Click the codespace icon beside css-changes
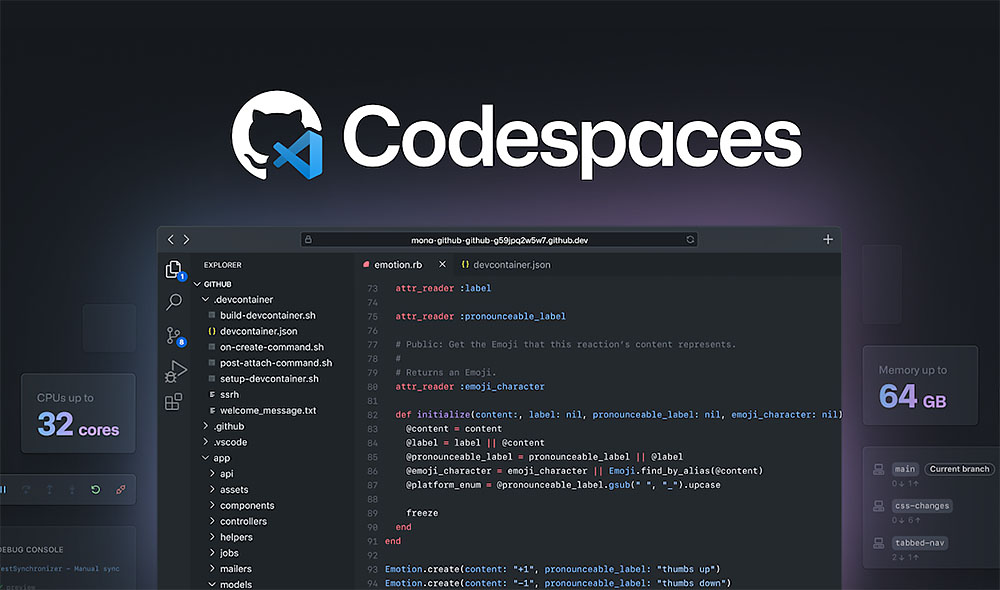The image size is (1000, 590). click(x=878, y=506)
